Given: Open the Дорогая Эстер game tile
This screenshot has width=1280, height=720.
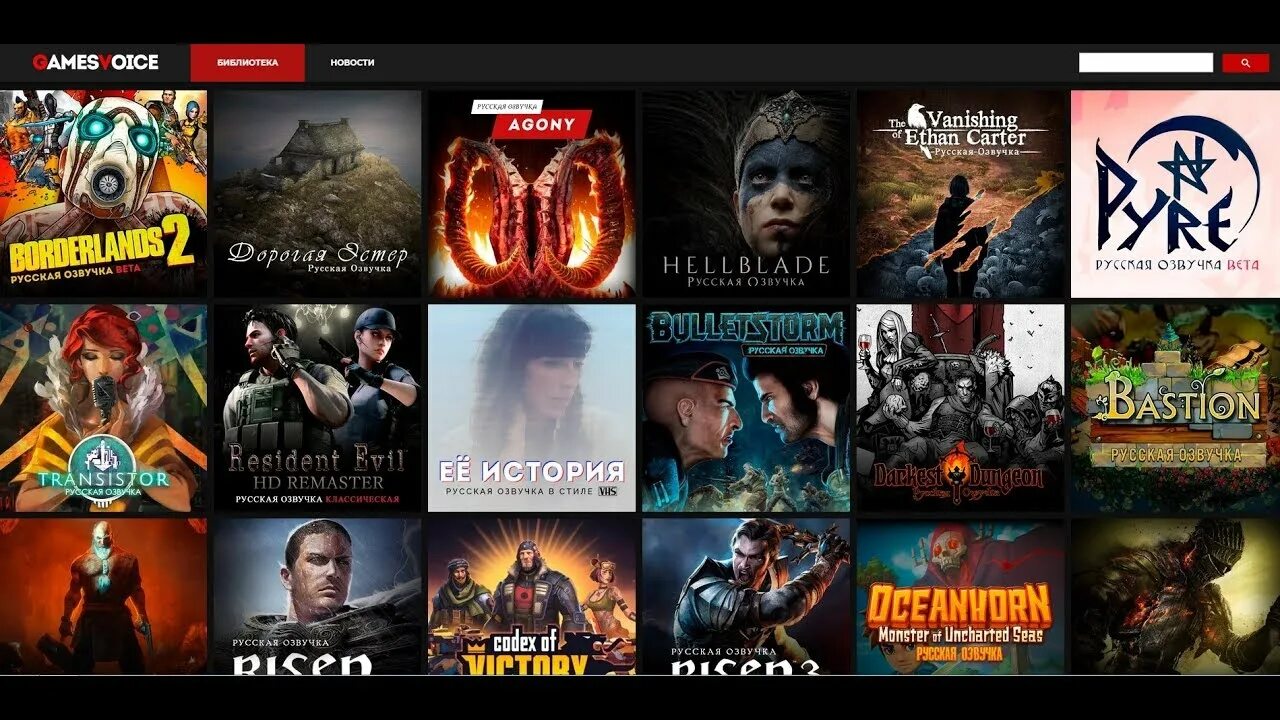Looking at the screenshot, I should pos(317,194).
